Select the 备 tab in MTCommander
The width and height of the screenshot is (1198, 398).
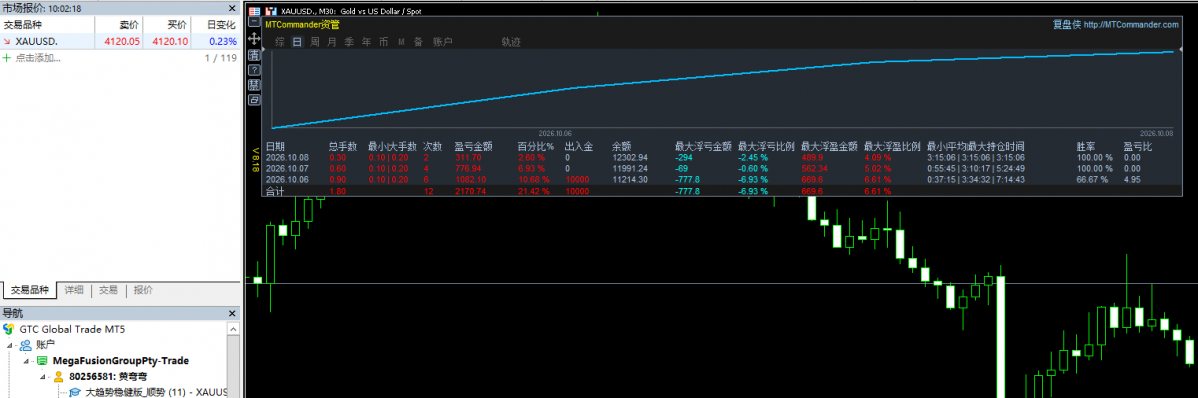tap(418, 42)
